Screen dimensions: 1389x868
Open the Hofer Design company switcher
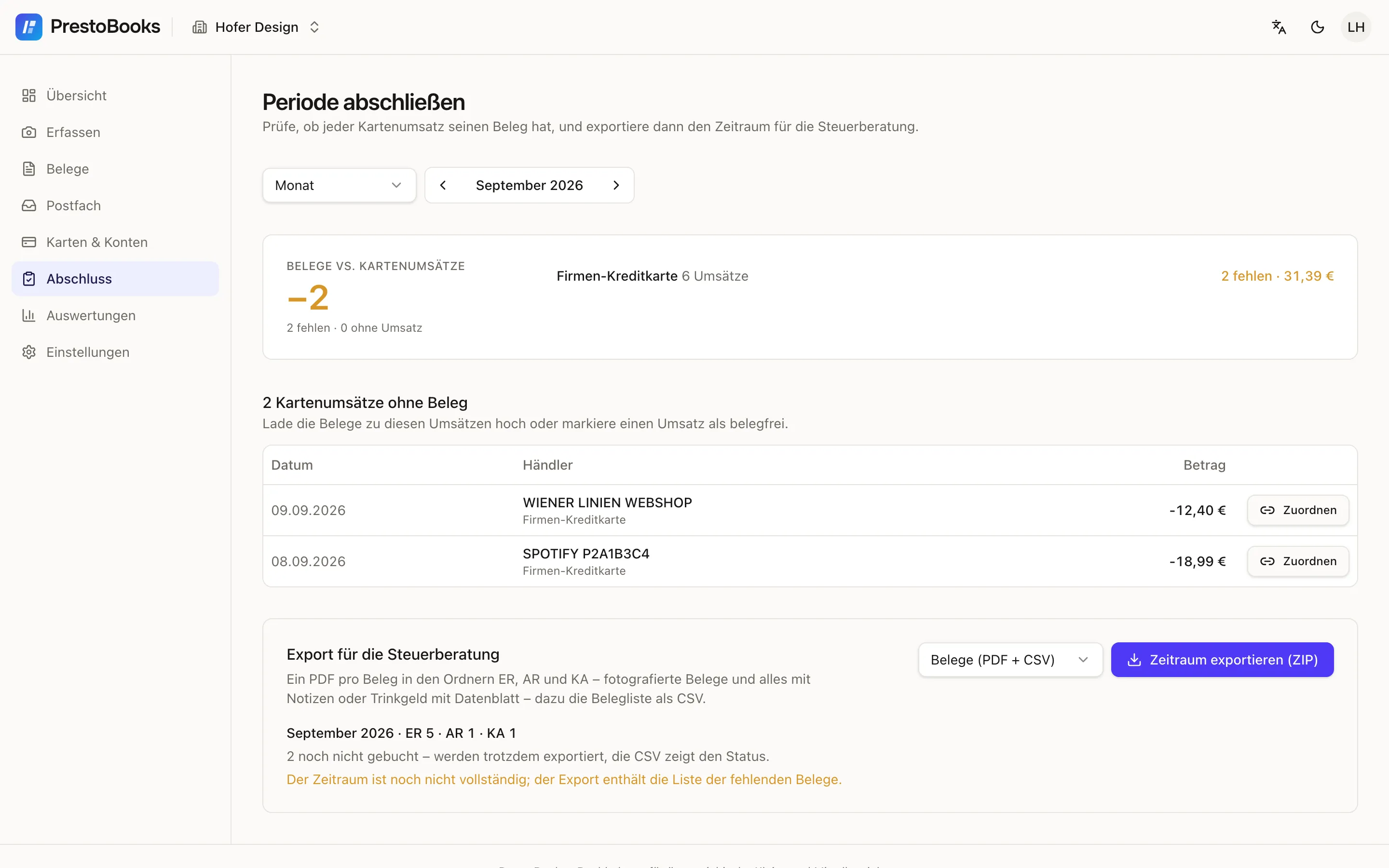pos(256,27)
